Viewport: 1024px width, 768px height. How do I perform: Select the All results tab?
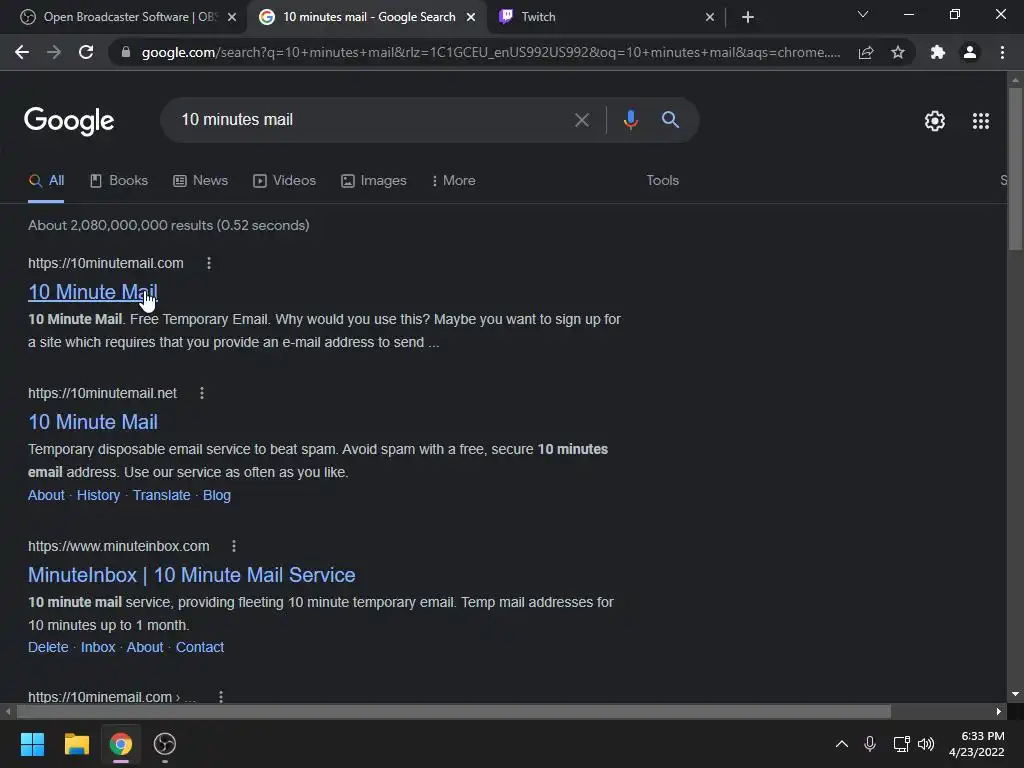coord(46,181)
